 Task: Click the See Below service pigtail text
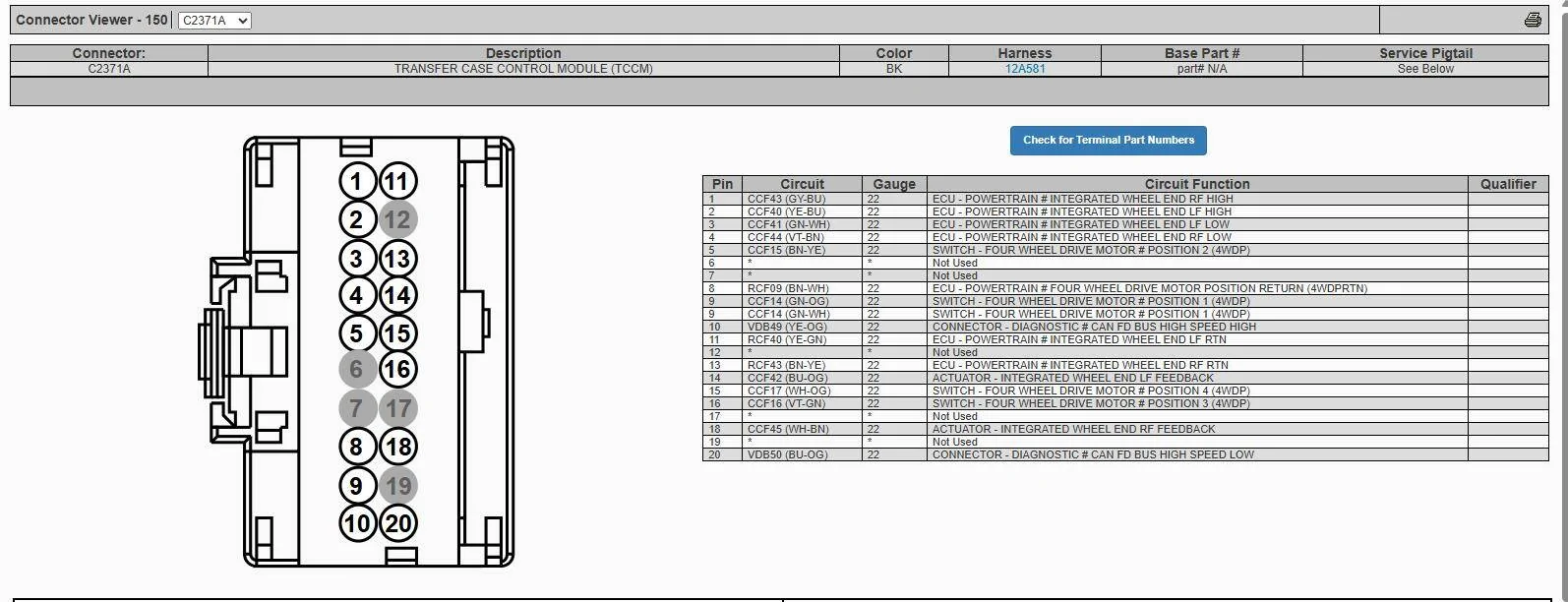1425,69
